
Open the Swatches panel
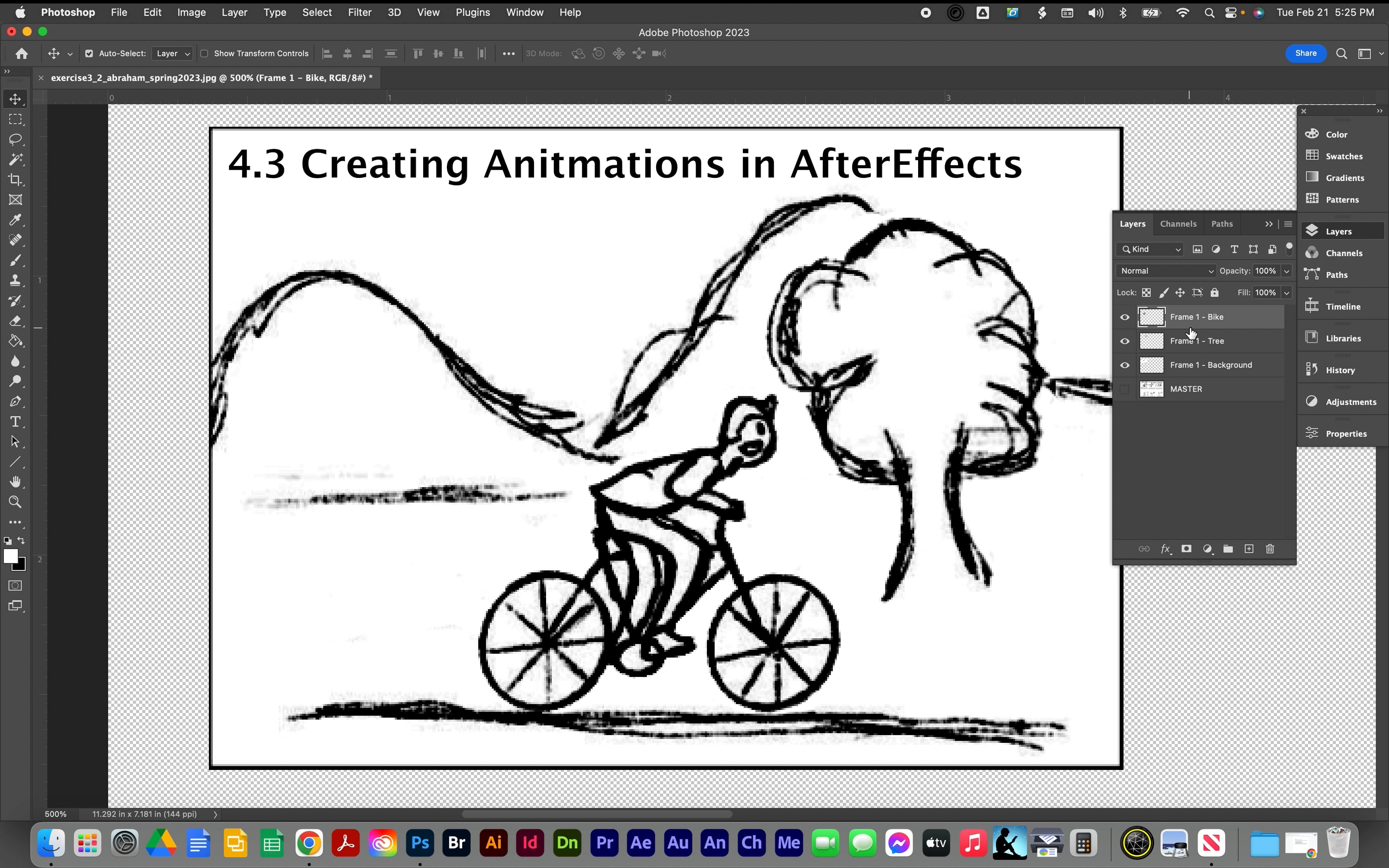[1342, 156]
